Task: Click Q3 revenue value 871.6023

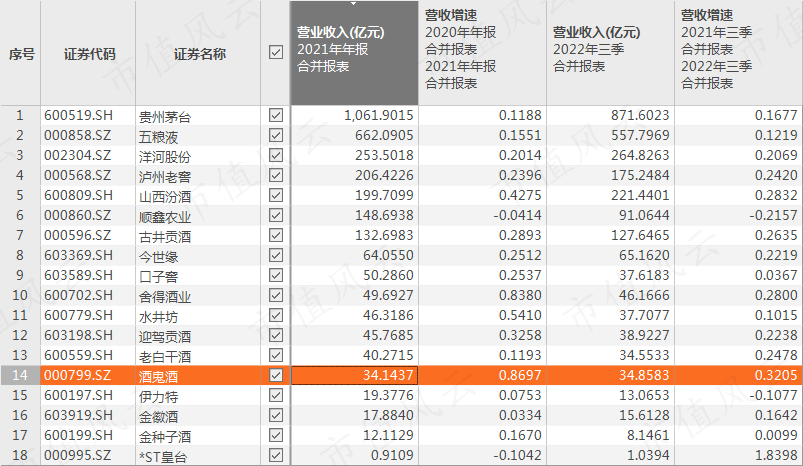Action: (x=640, y=115)
